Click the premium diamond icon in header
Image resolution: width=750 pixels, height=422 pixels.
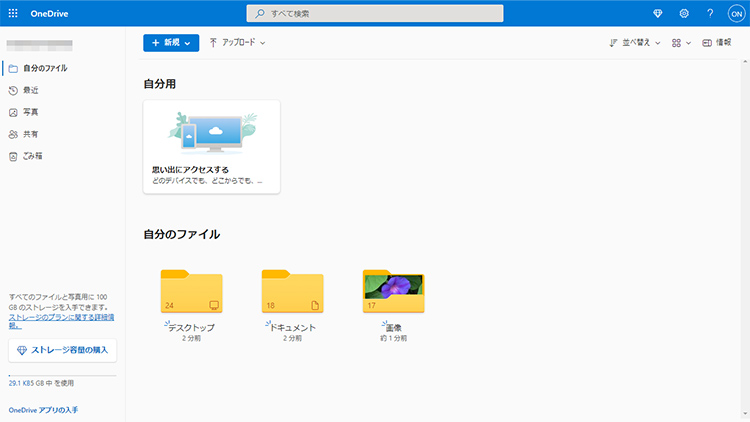(657, 13)
